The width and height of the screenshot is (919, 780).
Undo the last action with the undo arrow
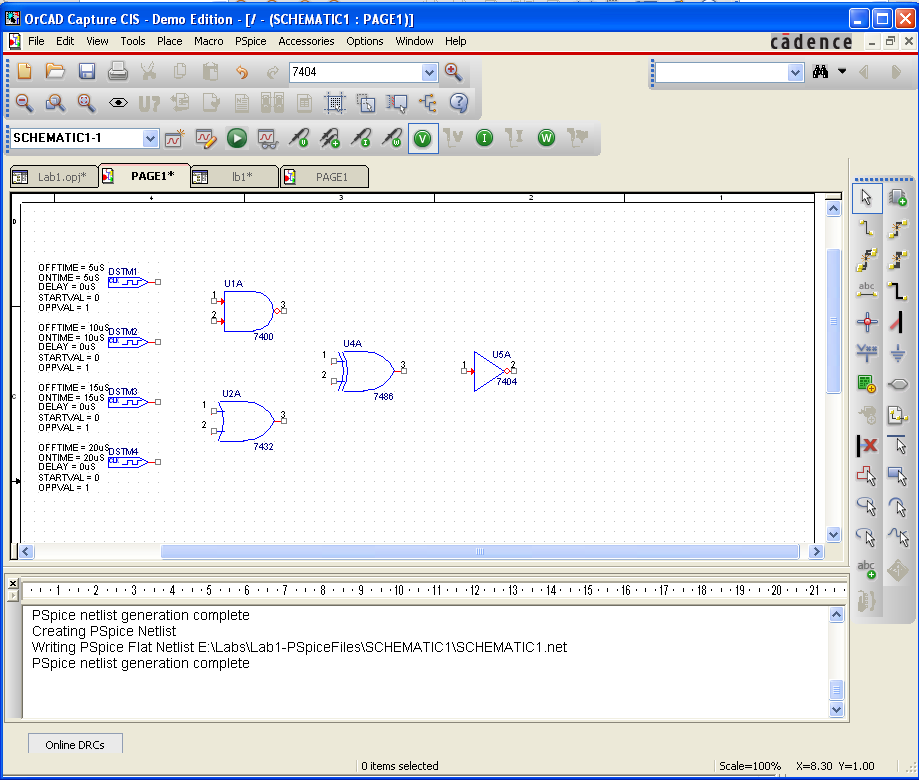click(241, 72)
